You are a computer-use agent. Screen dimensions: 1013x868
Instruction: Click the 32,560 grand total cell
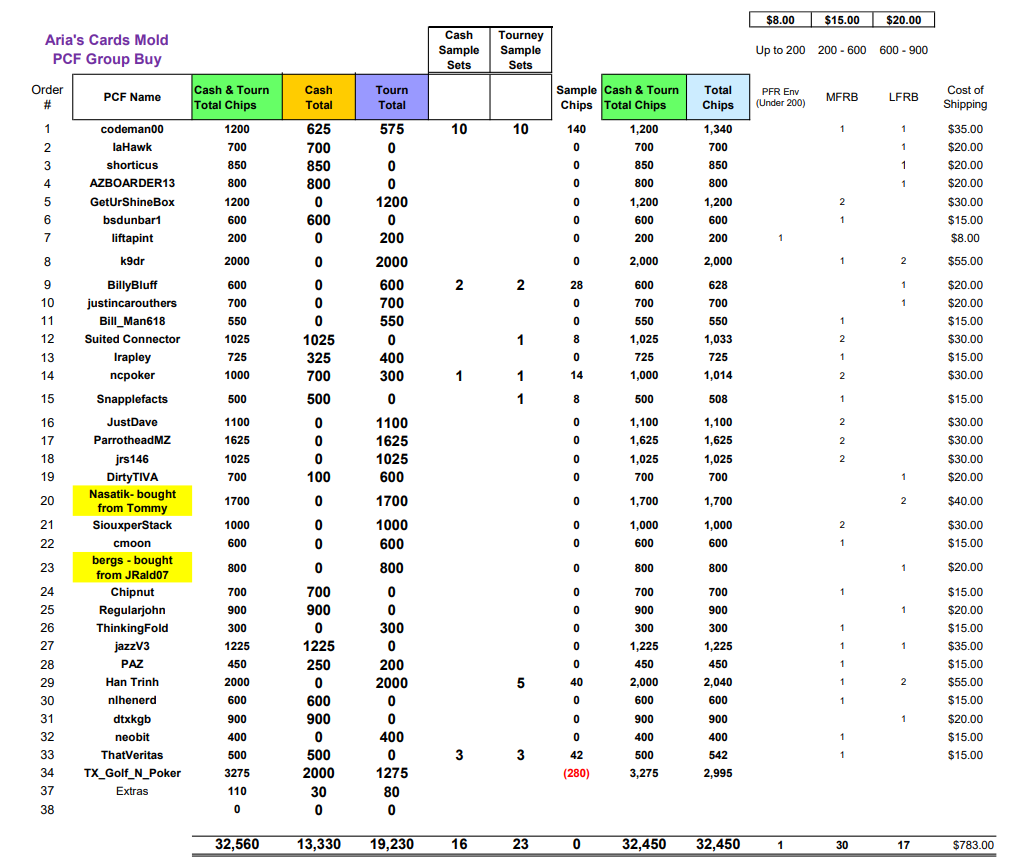tap(237, 845)
